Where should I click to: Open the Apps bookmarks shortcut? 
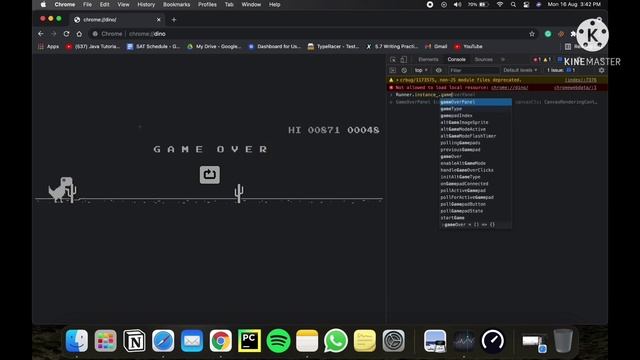48,47
